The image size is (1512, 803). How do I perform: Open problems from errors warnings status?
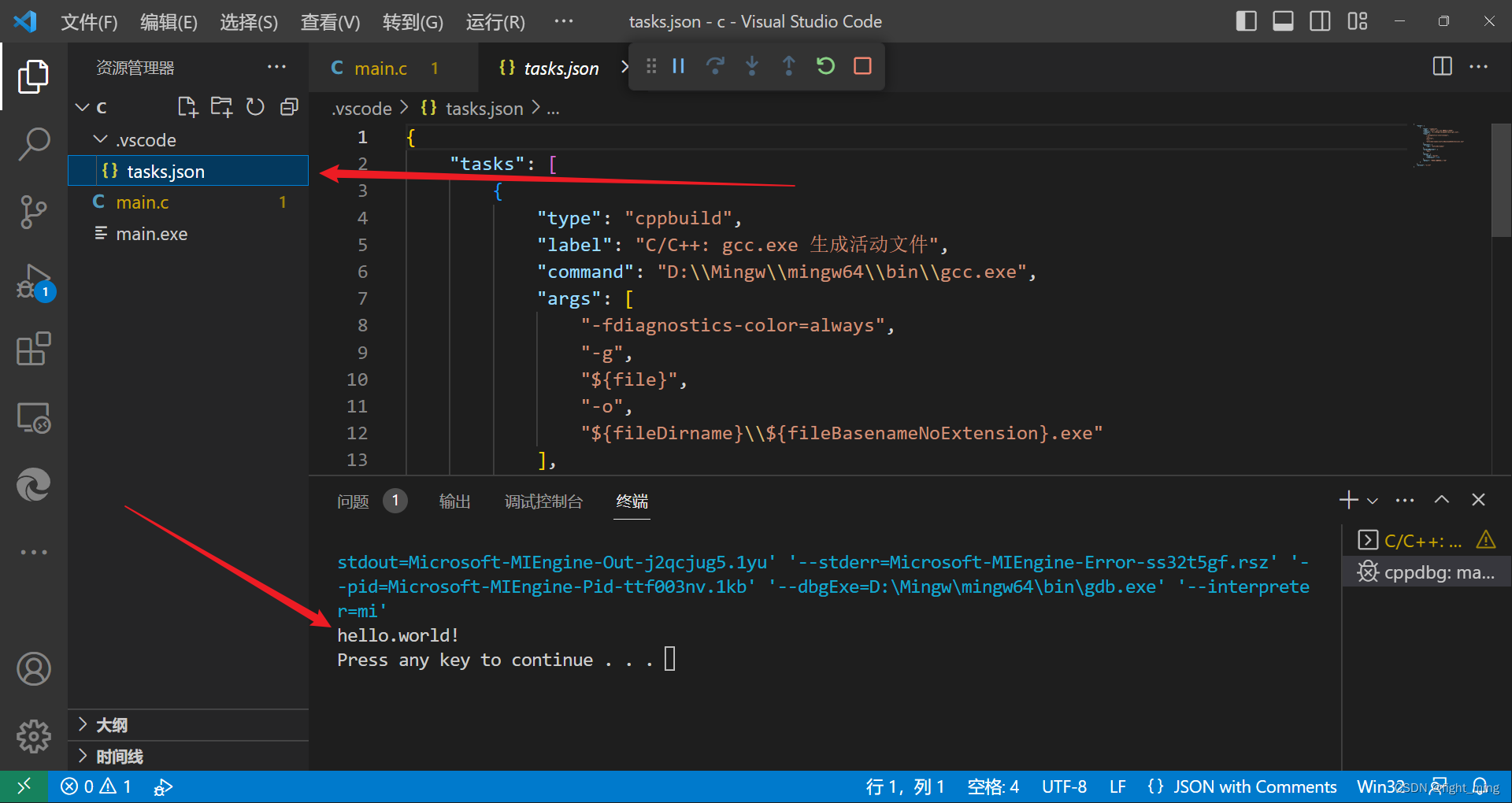[x=96, y=786]
